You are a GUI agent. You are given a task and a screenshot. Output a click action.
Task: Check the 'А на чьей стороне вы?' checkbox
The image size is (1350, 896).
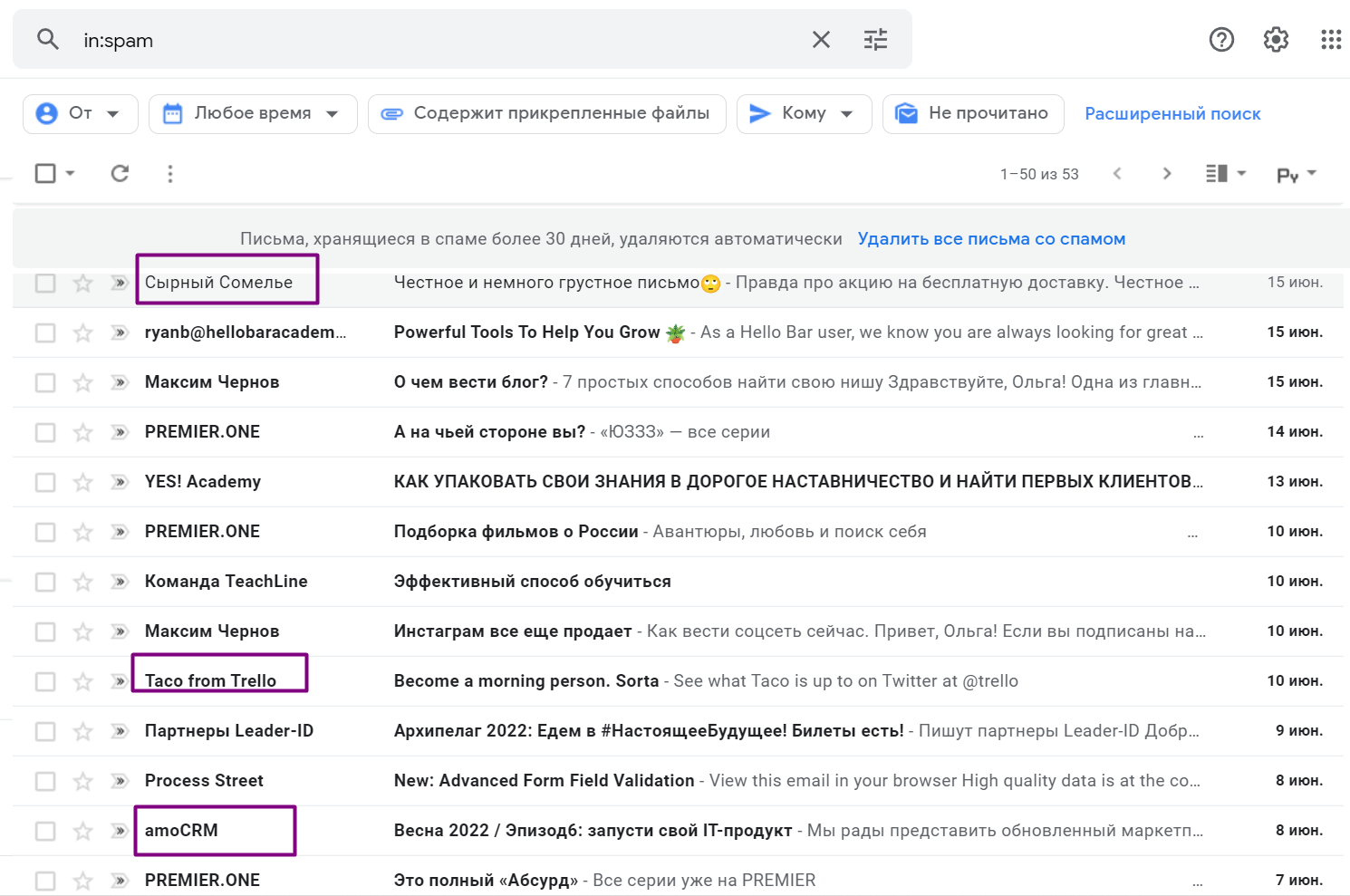click(x=45, y=432)
